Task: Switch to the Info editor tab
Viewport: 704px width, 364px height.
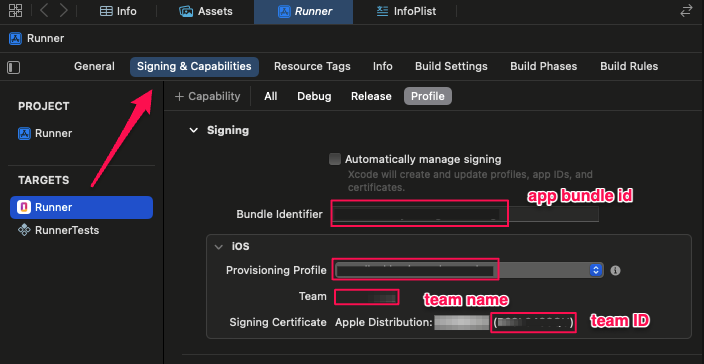Action: tap(119, 11)
